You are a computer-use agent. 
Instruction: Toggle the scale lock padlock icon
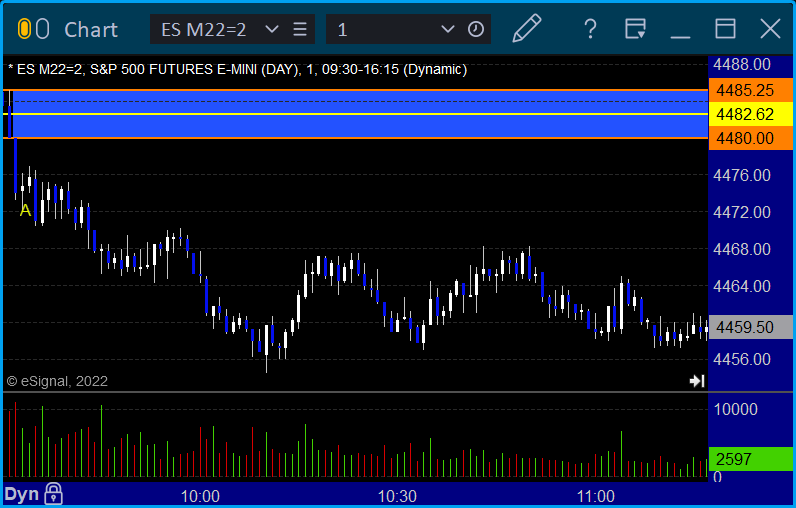point(53,493)
